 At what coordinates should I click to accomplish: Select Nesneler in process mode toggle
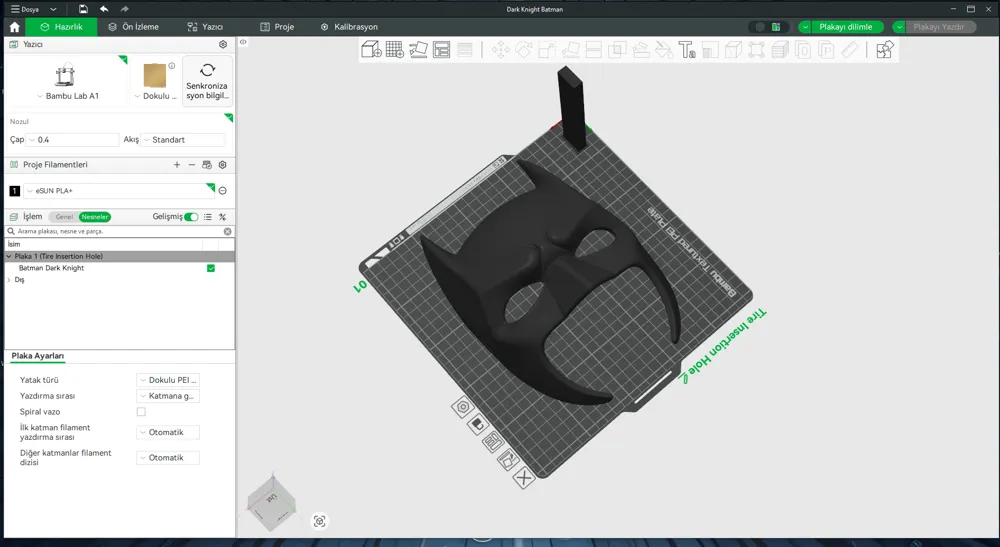coord(94,217)
